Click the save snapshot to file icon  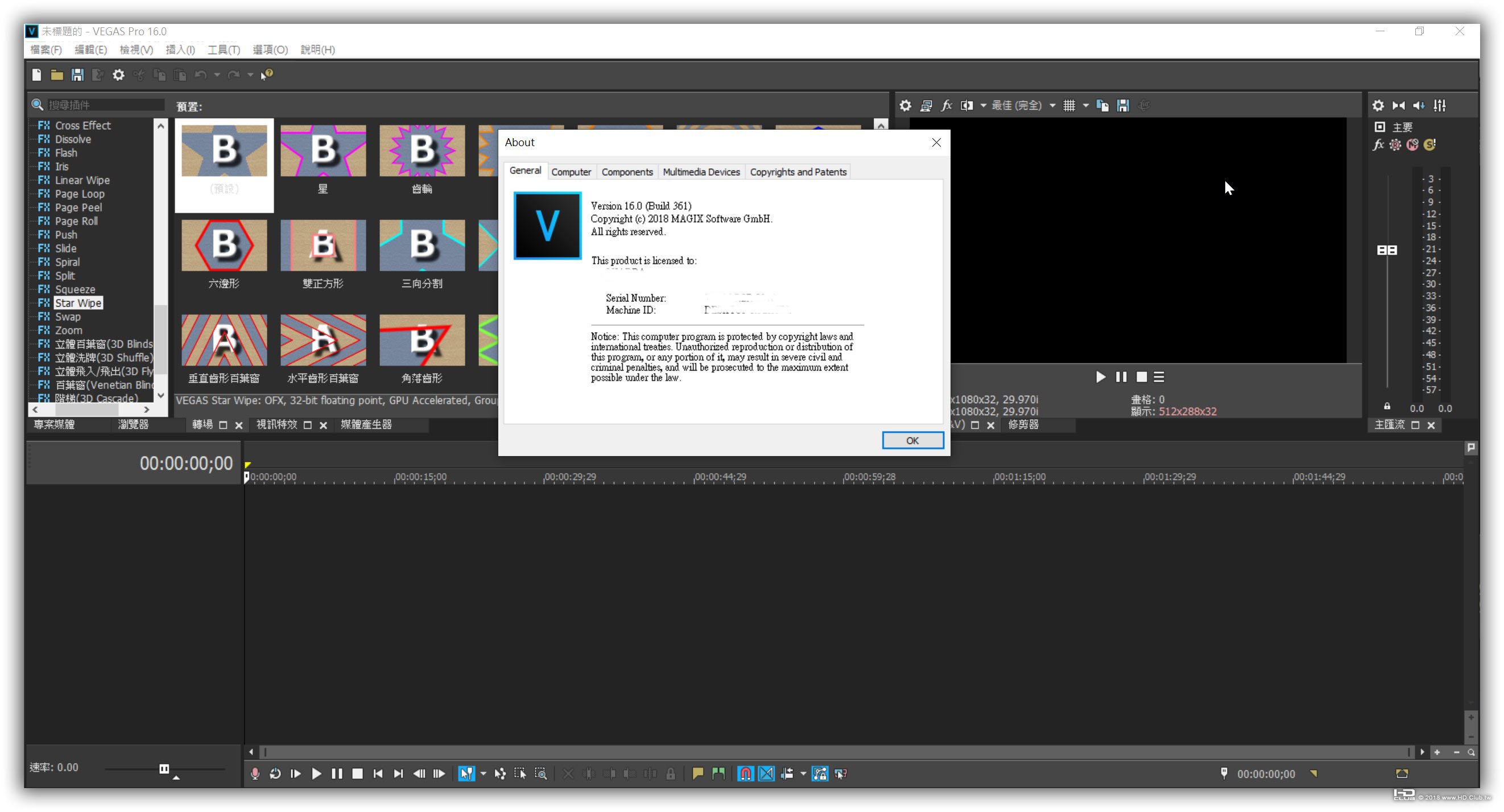tap(1123, 106)
